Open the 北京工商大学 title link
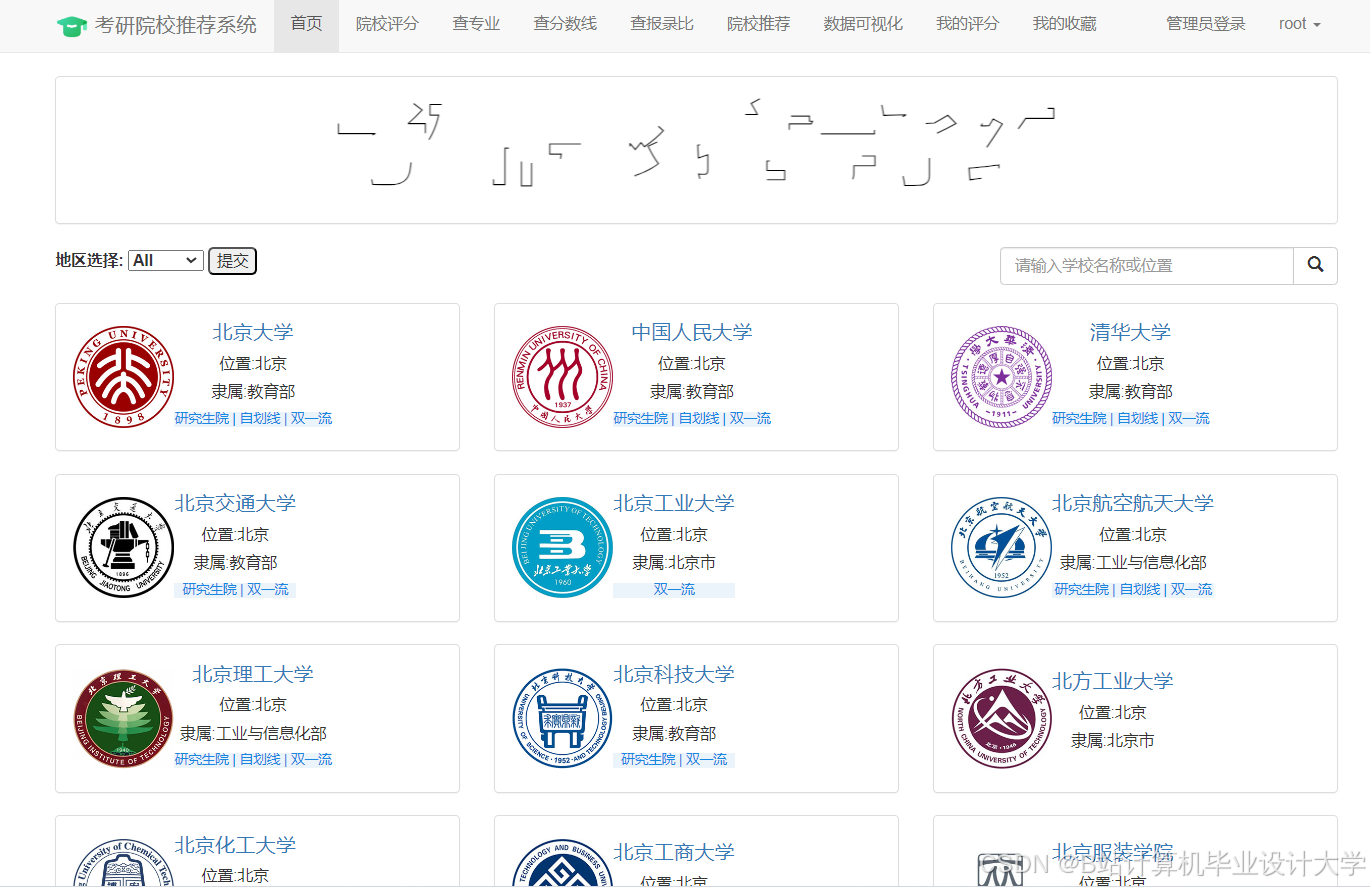 (x=674, y=852)
